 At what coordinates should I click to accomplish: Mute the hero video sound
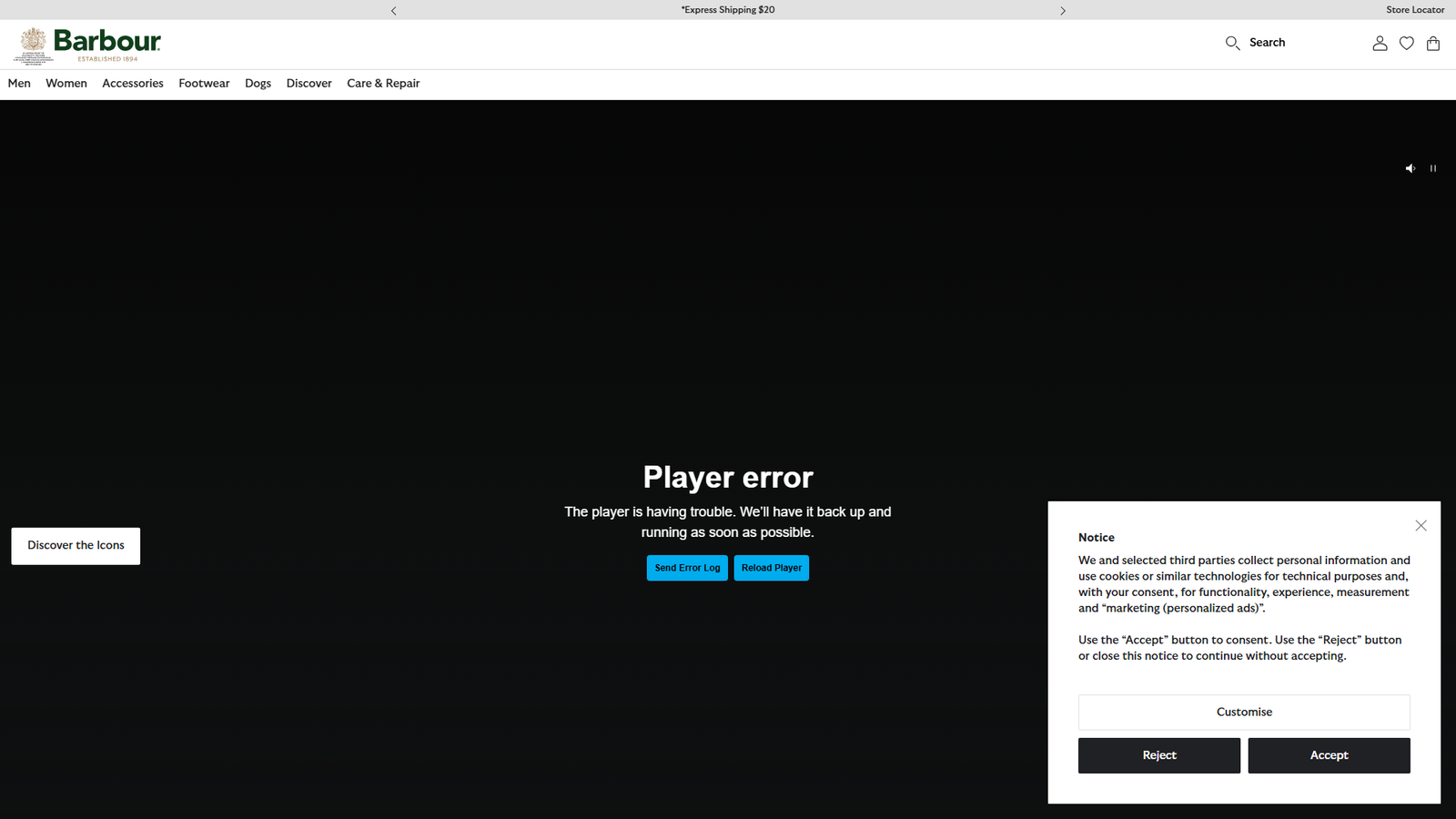pyautogui.click(x=1410, y=168)
